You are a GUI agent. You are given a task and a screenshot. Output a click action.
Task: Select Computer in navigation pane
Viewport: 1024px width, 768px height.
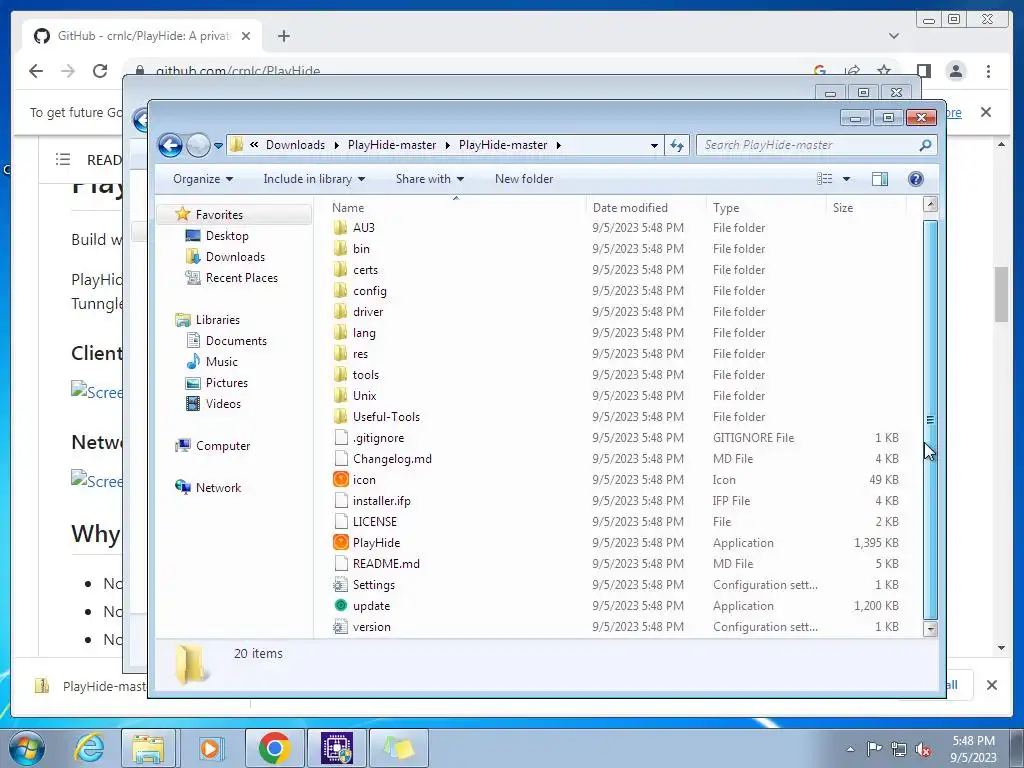click(223, 445)
